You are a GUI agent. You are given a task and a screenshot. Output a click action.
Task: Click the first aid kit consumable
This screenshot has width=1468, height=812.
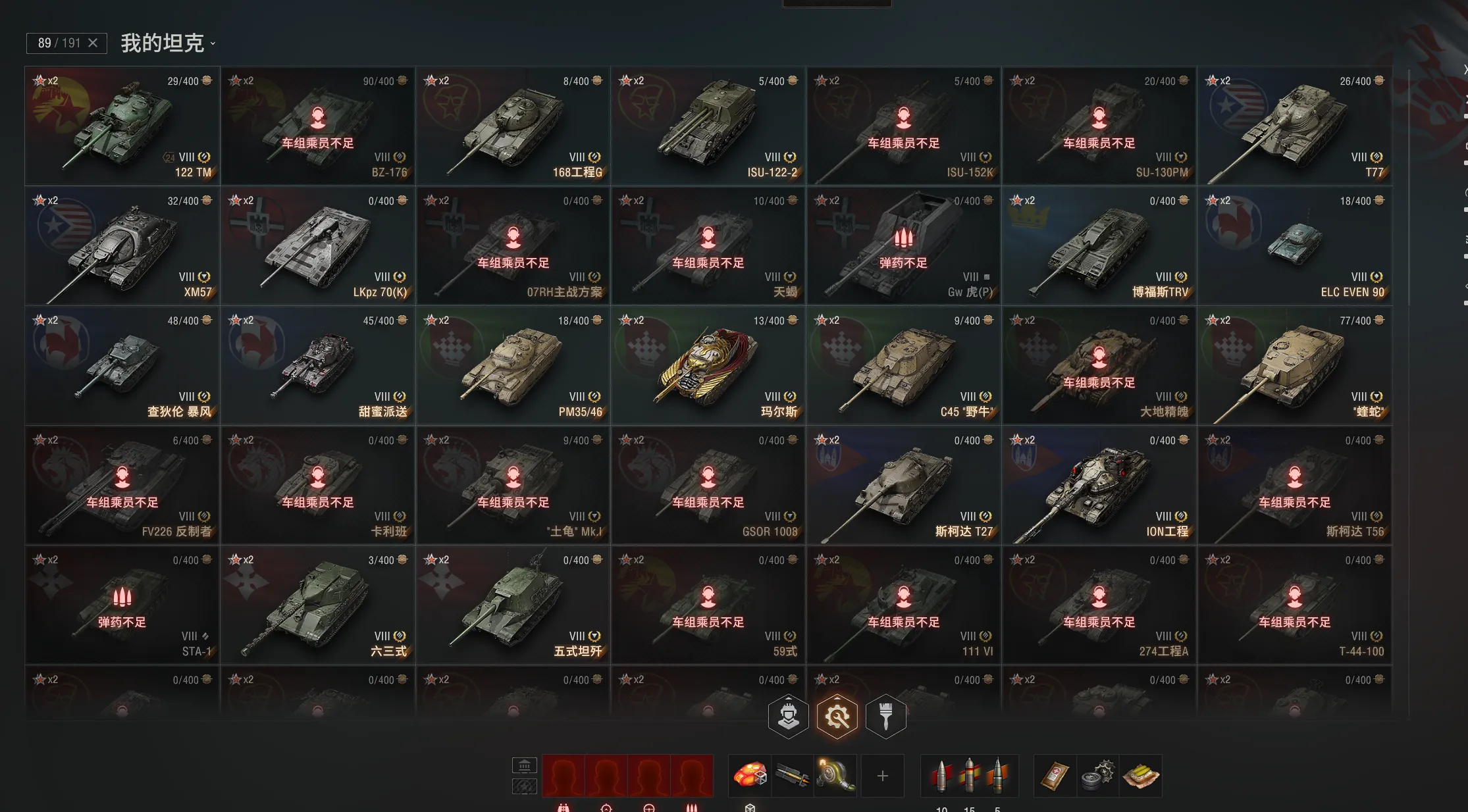(x=1055, y=776)
